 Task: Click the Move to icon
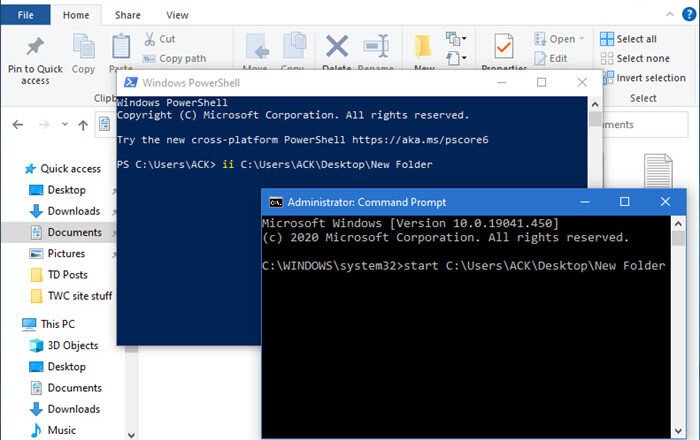coord(257,46)
